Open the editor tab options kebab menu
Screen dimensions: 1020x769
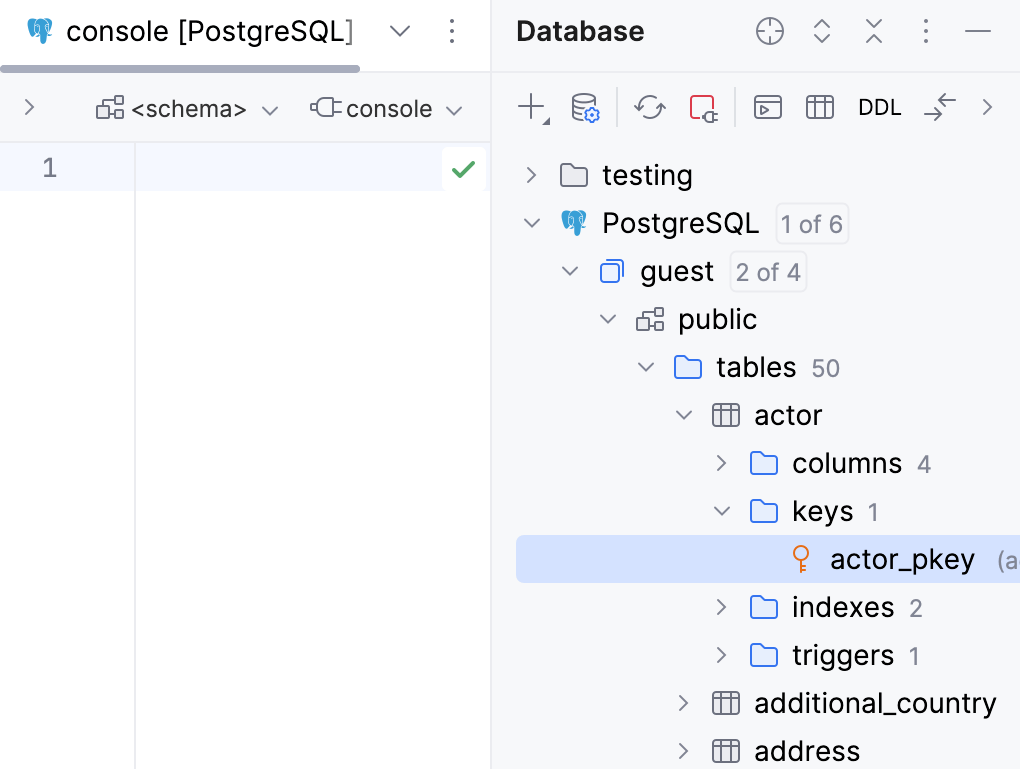452,32
